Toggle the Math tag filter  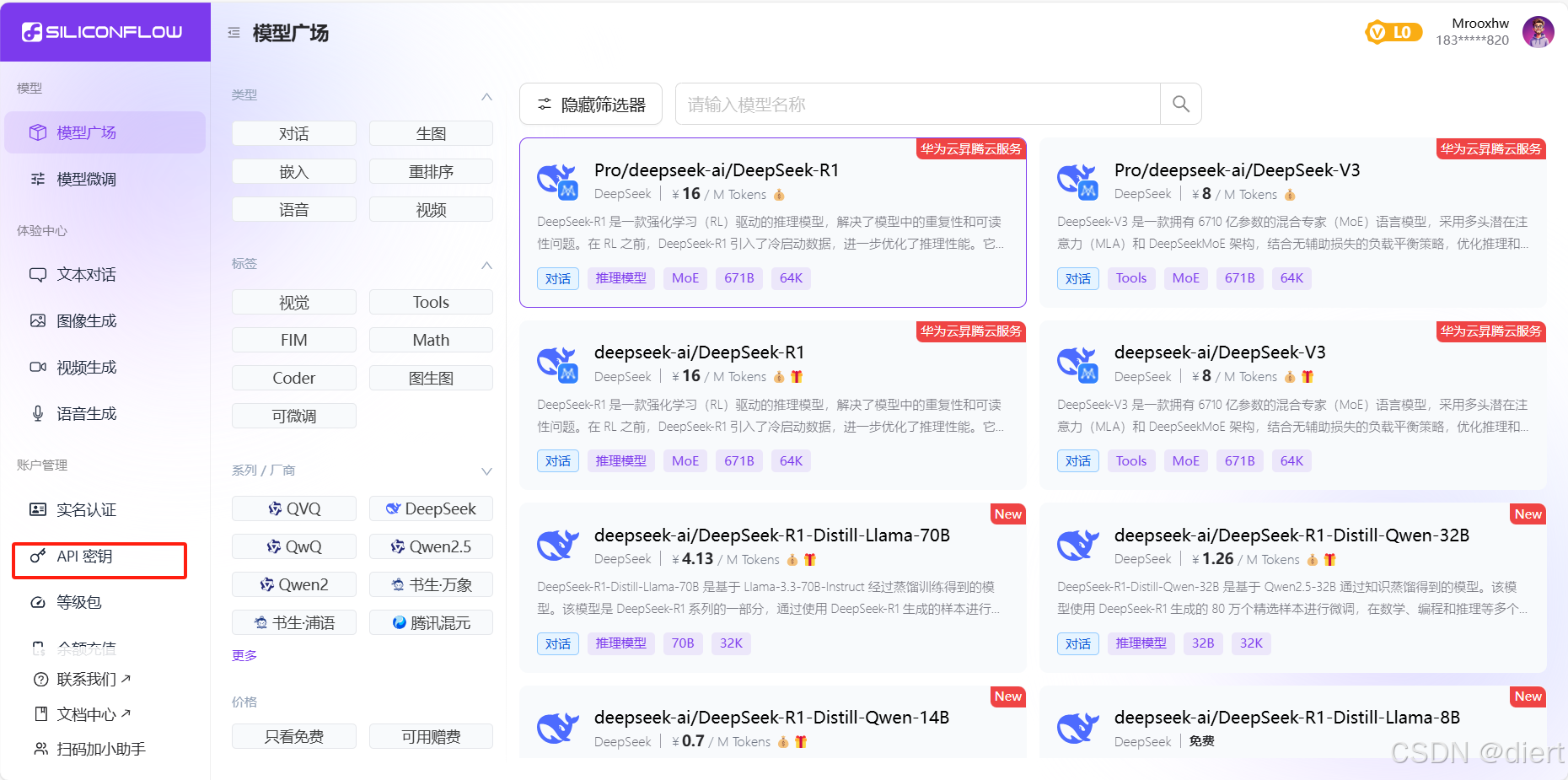(x=431, y=340)
